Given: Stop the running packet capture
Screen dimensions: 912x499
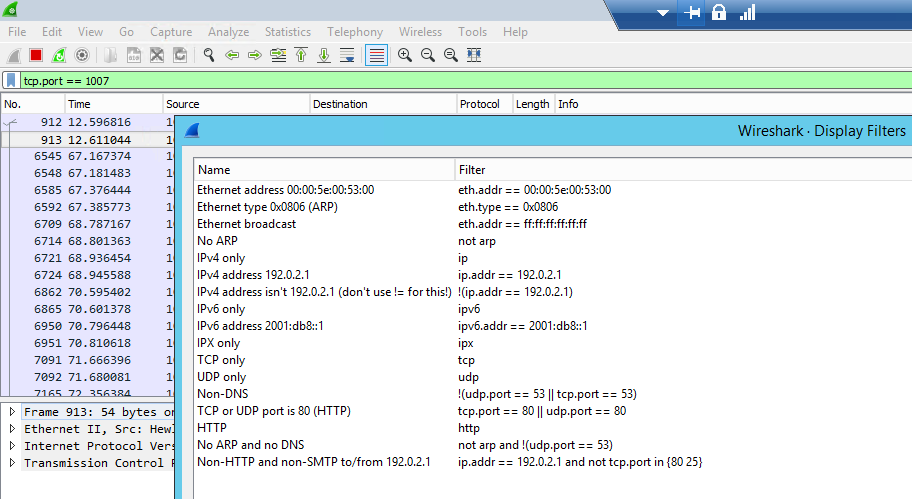Looking at the screenshot, I should pos(36,55).
